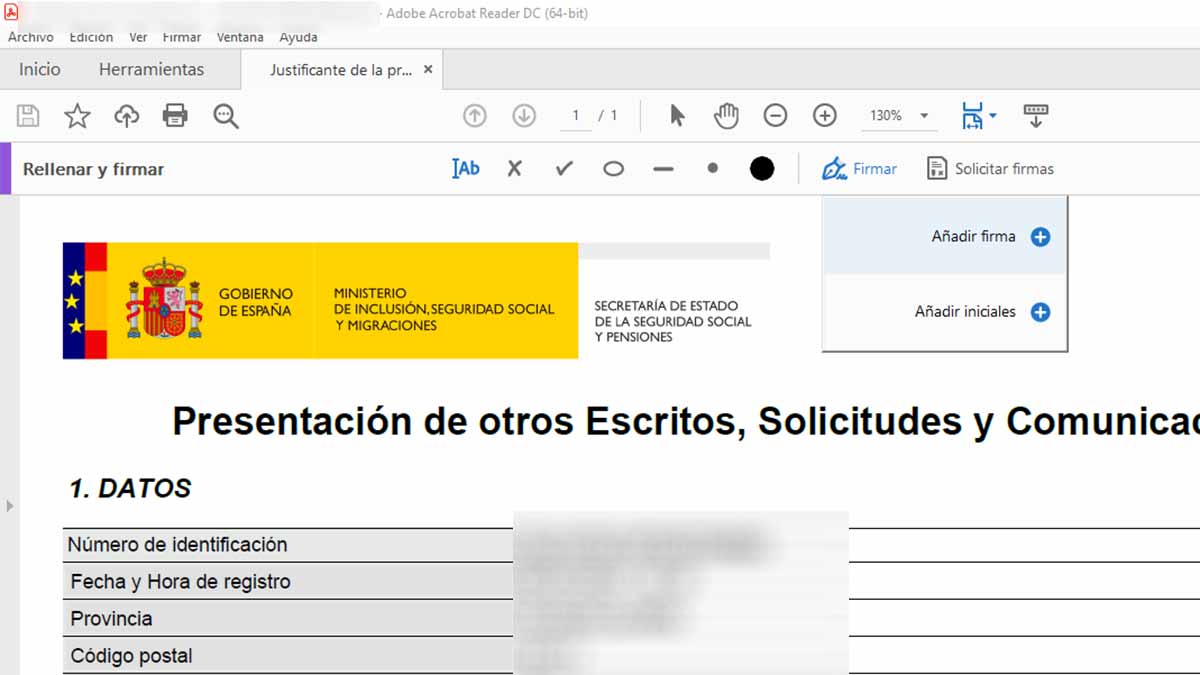
Task: Zoom out with the minus icon
Action: coord(775,116)
